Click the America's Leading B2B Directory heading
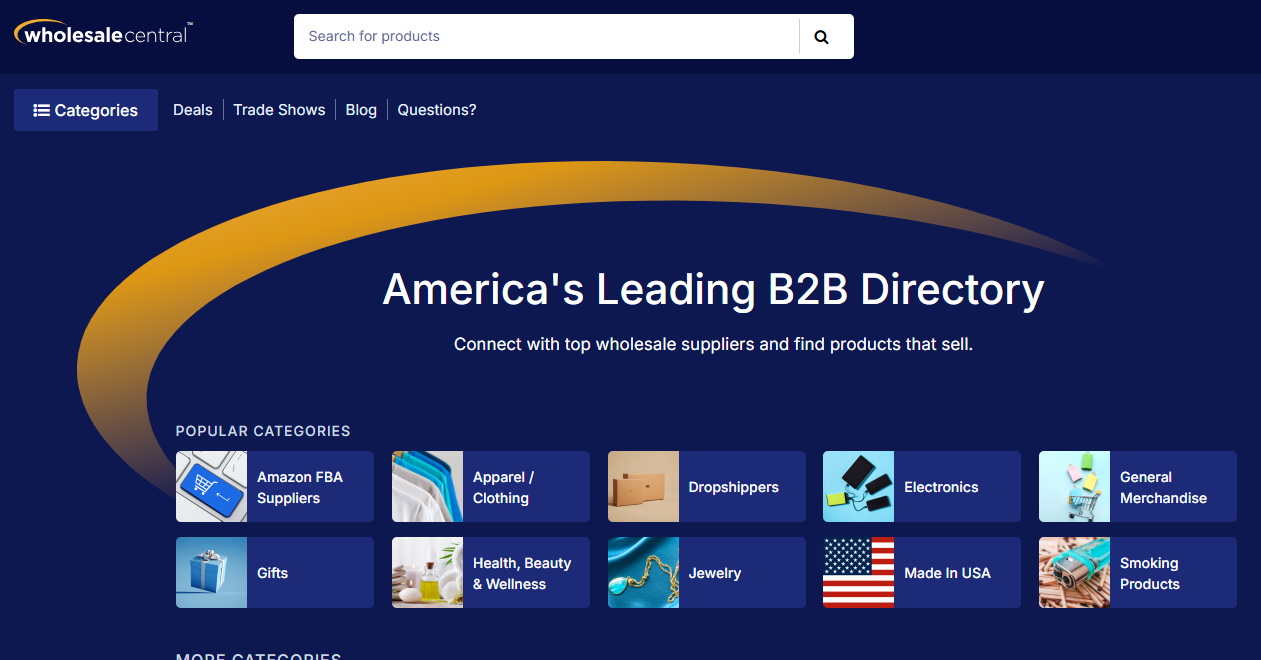This screenshot has height=660, width=1261. pyautogui.click(x=713, y=289)
